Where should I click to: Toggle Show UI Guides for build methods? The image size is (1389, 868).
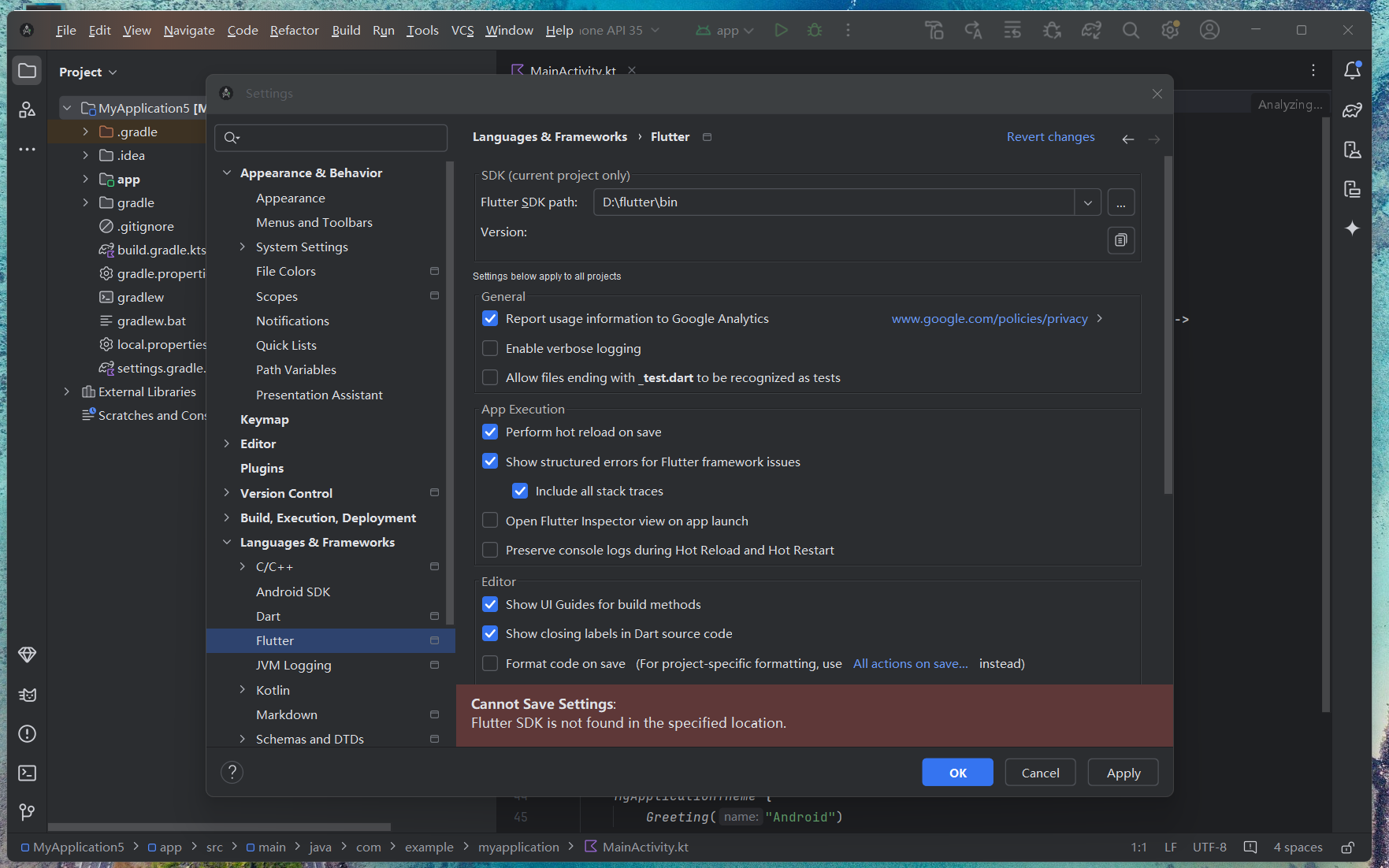[490, 604]
